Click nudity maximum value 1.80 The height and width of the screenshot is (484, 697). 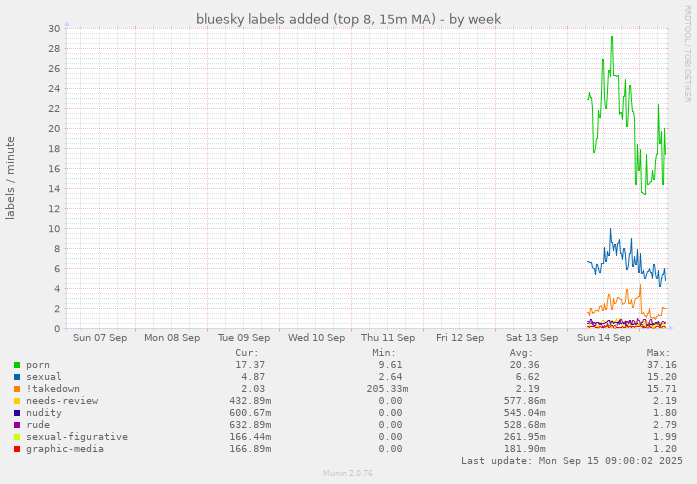665,413
